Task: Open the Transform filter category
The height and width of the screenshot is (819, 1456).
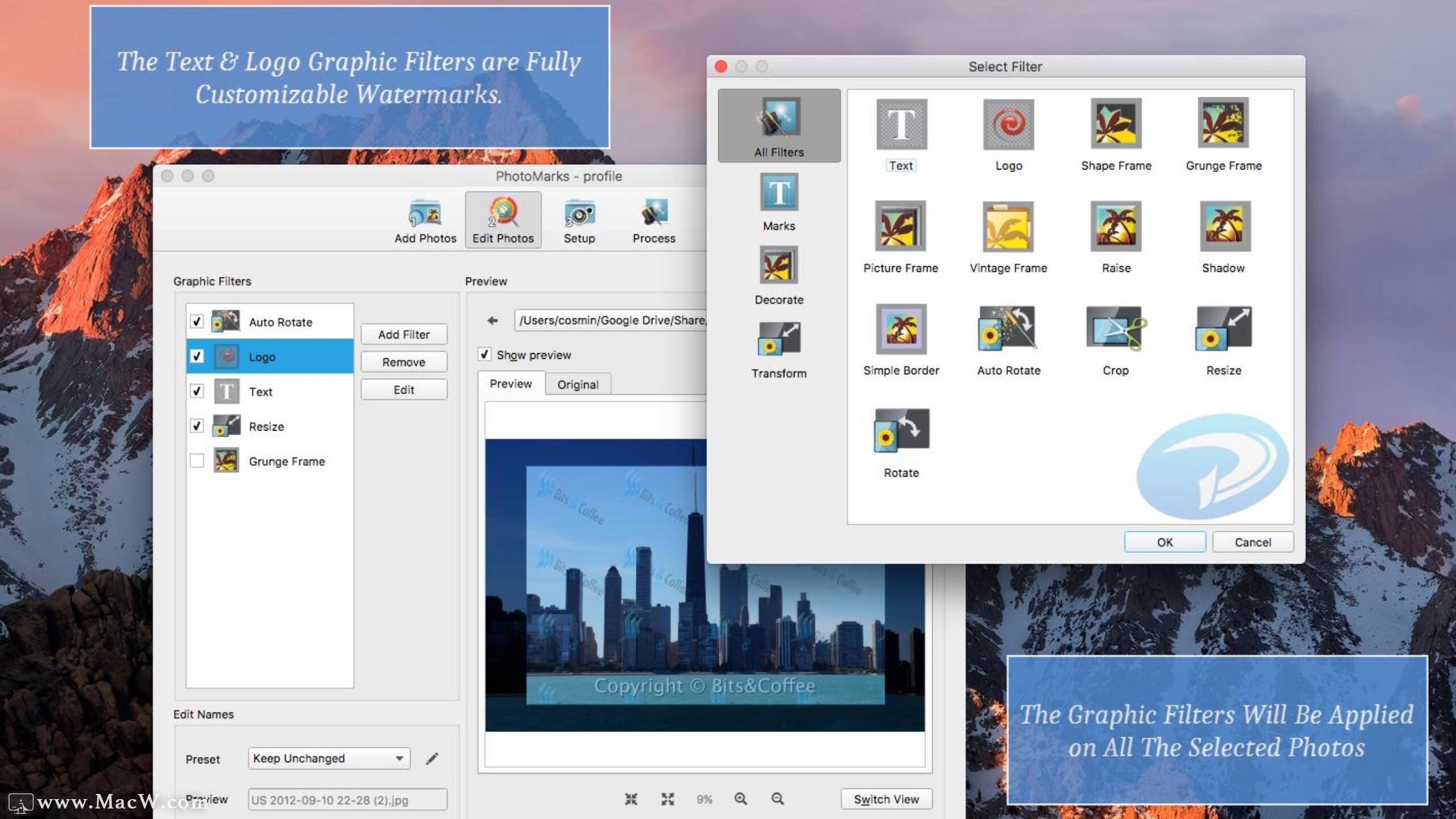Action: pyautogui.click(x=779, y=350)
